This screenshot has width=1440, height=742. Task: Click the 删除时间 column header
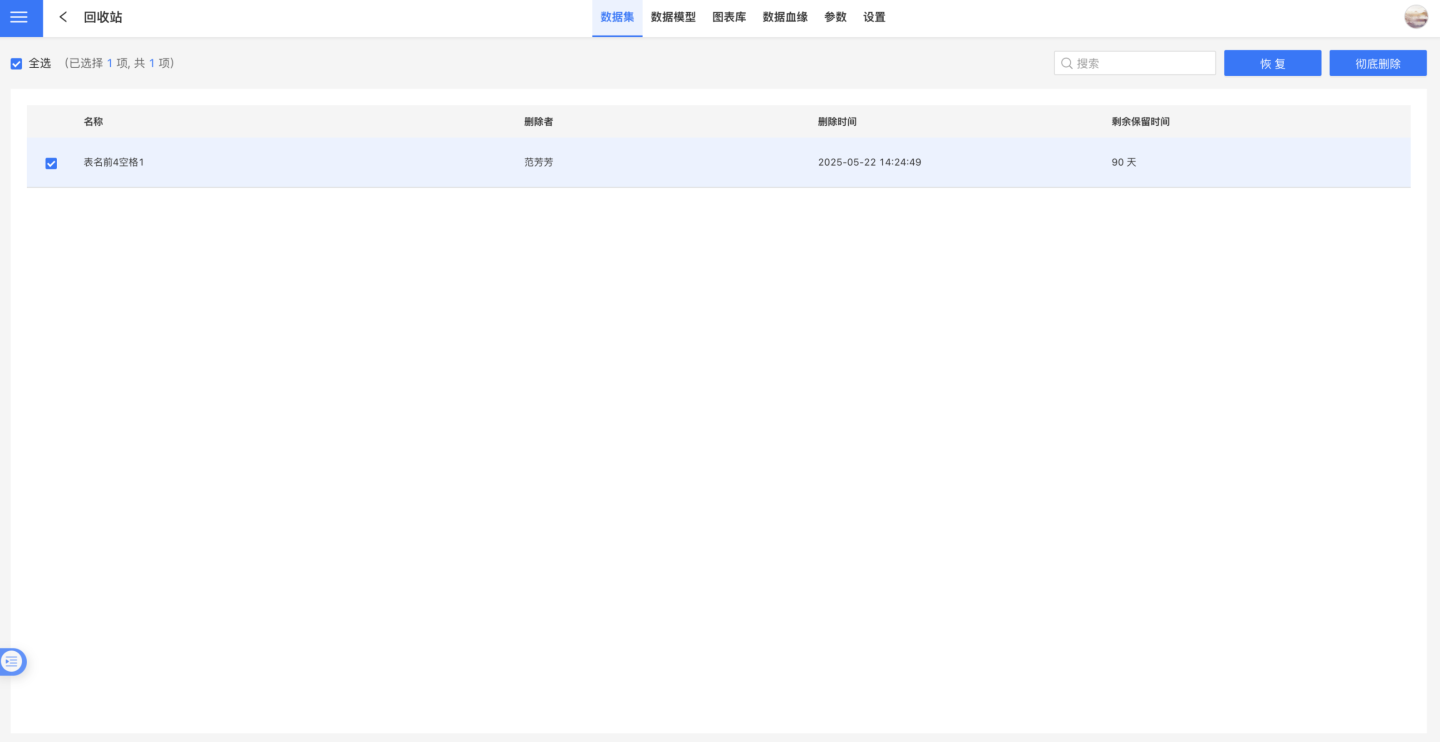point(837,121)
